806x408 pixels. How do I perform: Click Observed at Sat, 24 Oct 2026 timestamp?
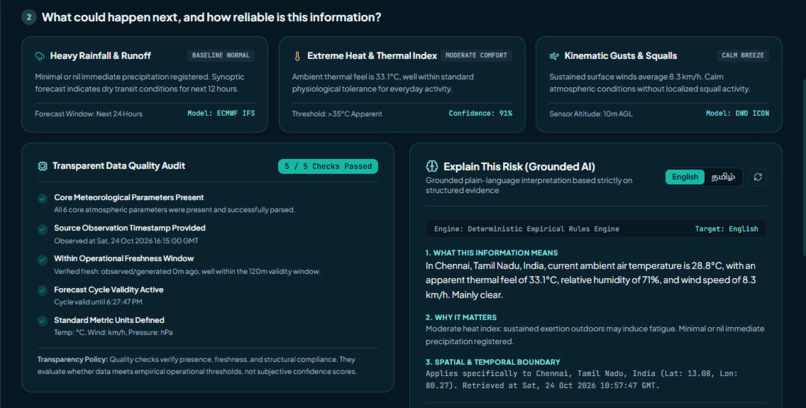click(x=126, y=241)
